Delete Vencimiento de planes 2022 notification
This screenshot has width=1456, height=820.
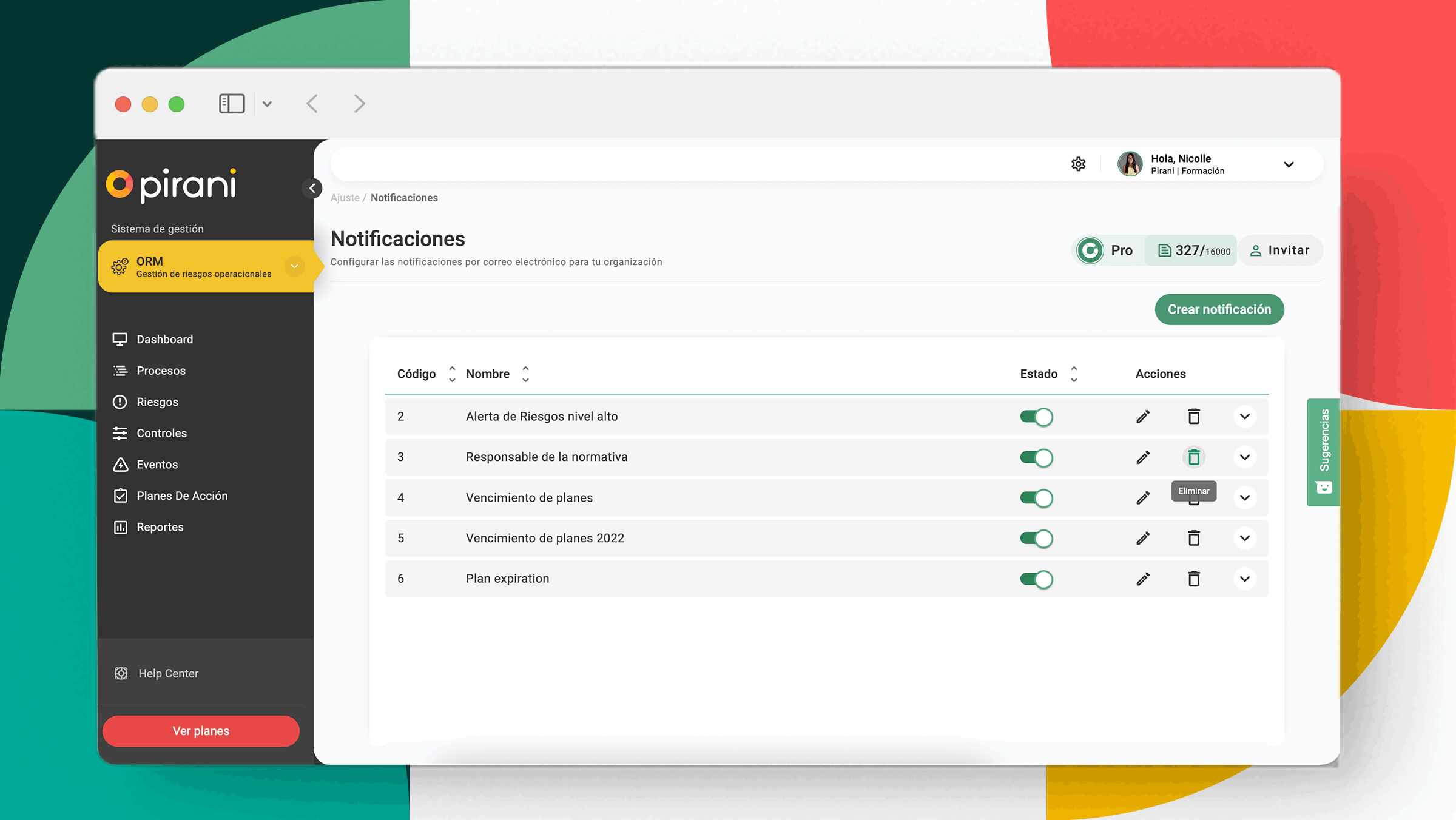1193,538
